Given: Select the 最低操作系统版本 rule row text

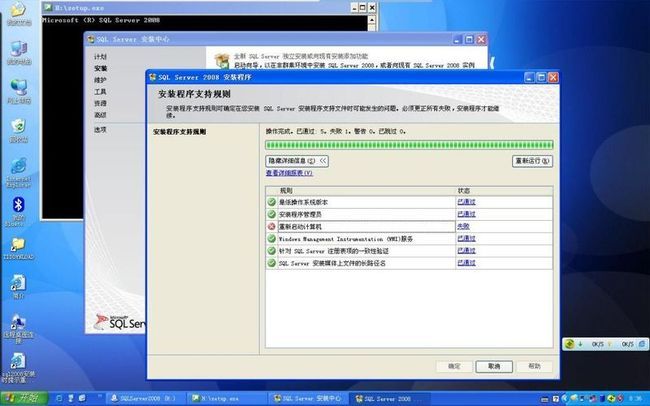Looking at the screenshot, I should 303,202.
